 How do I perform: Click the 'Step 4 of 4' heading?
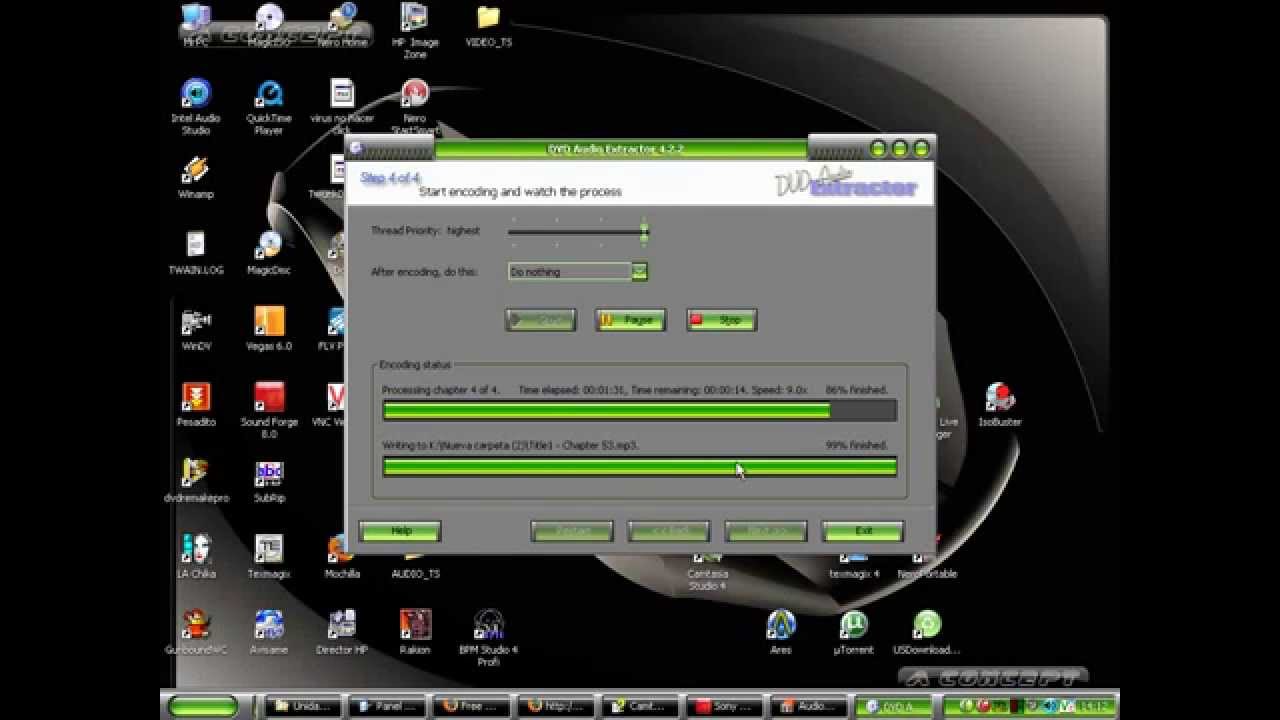pyautogui.click(x=390, y=178)
